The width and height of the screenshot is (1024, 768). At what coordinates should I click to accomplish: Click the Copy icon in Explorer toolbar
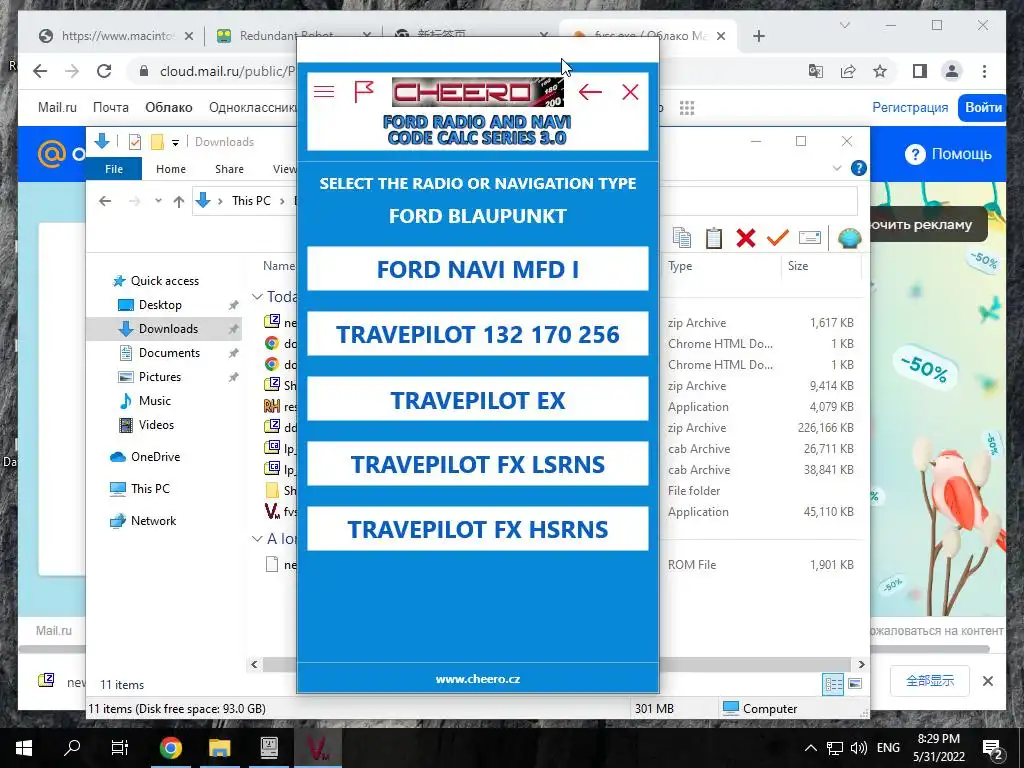(x=682, y=238)
